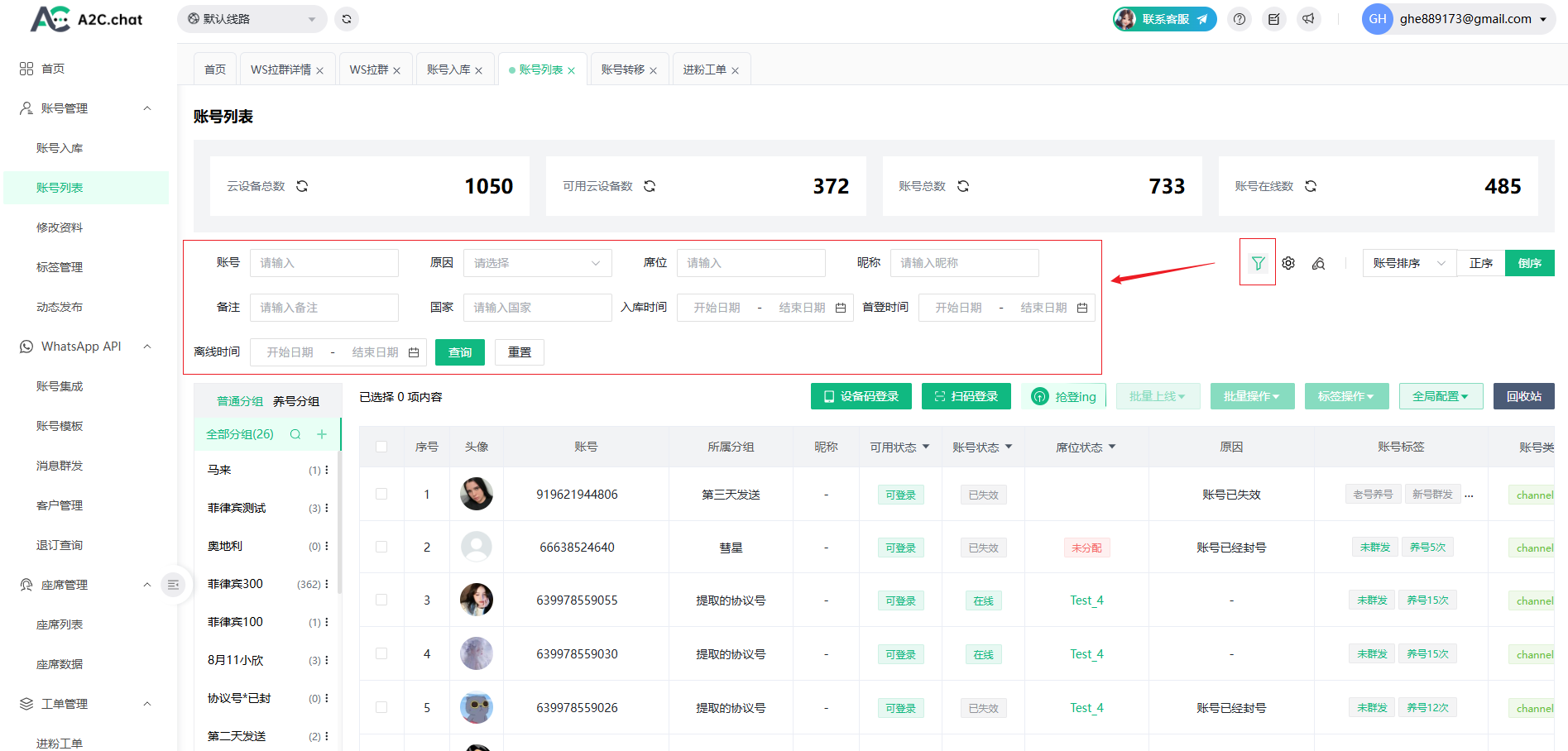Open the 原因 reason dropdown
The image size is (1568, 751).
(x=537, y=263)
